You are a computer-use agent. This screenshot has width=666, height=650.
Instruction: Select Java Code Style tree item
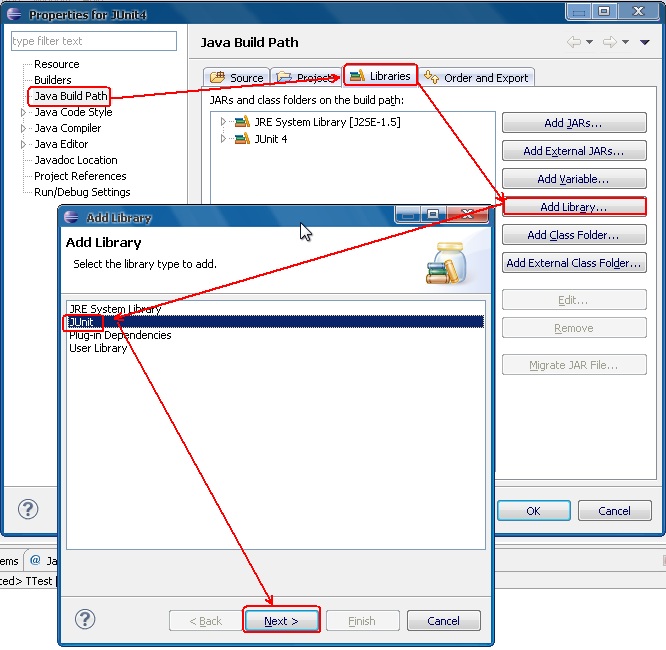click(x=73, y=112)
